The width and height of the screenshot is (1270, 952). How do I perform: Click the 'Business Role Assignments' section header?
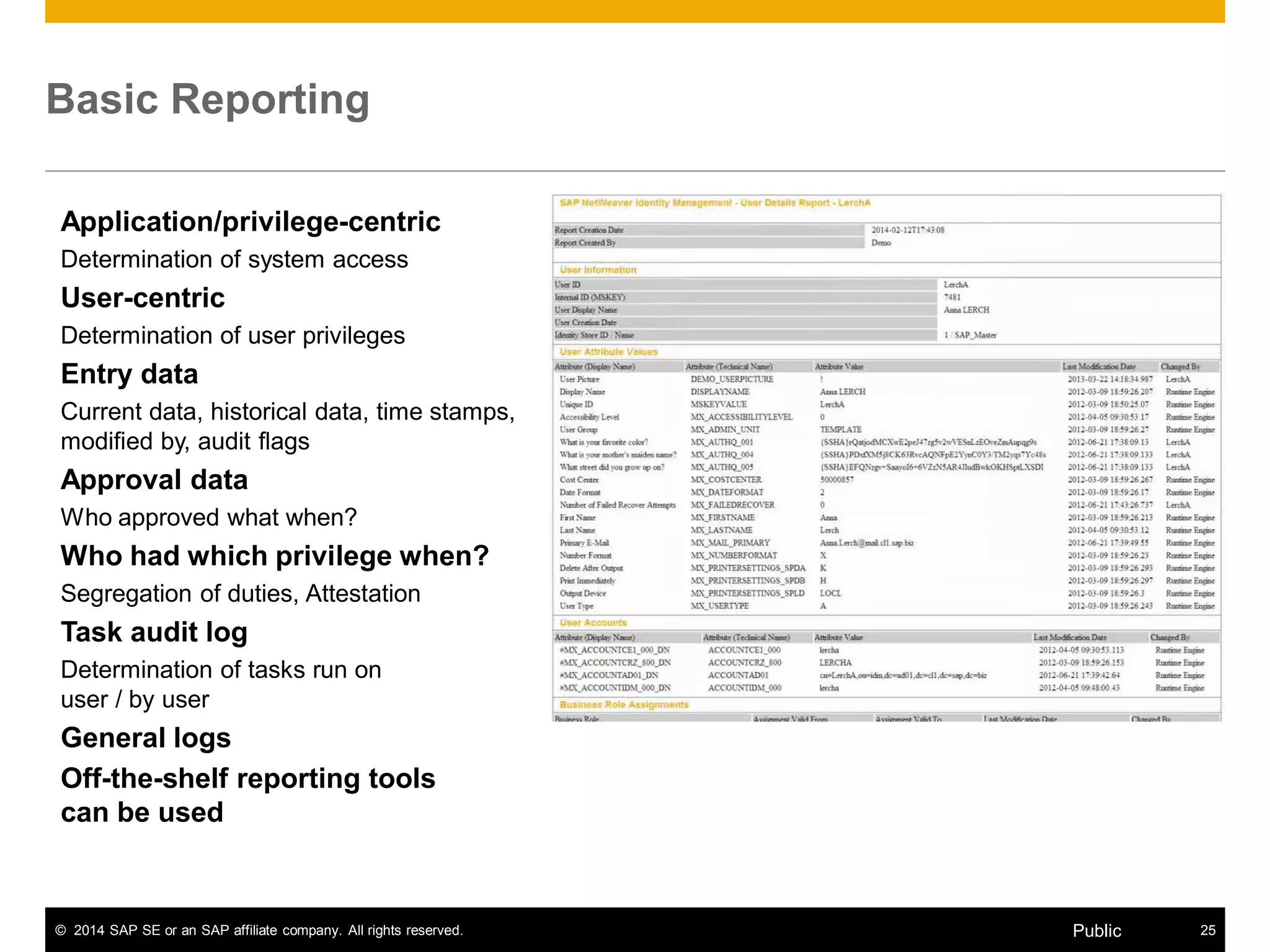click(624, 705)
